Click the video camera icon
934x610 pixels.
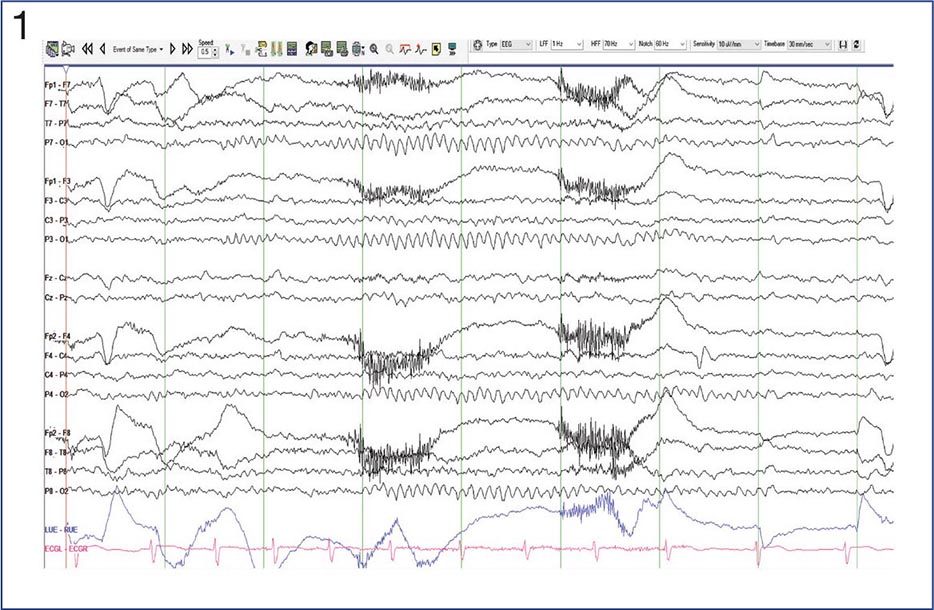[68, 49]
